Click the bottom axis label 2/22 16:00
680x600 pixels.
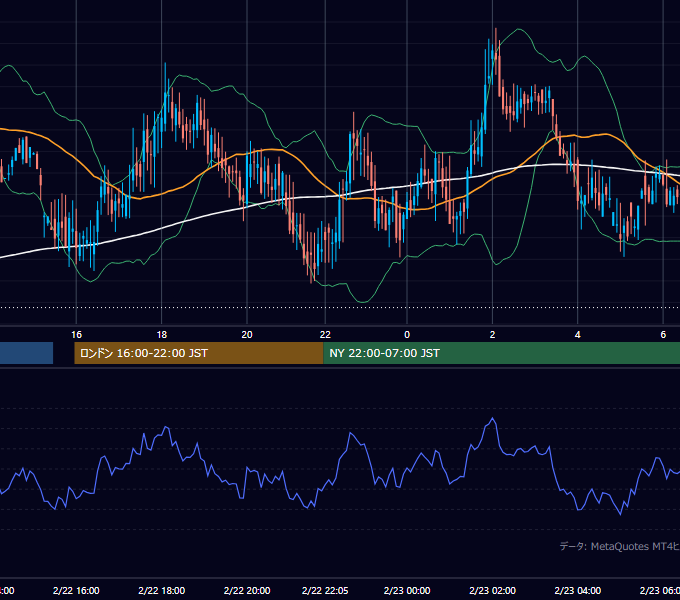pyautogui.click(x=76, y=591)
